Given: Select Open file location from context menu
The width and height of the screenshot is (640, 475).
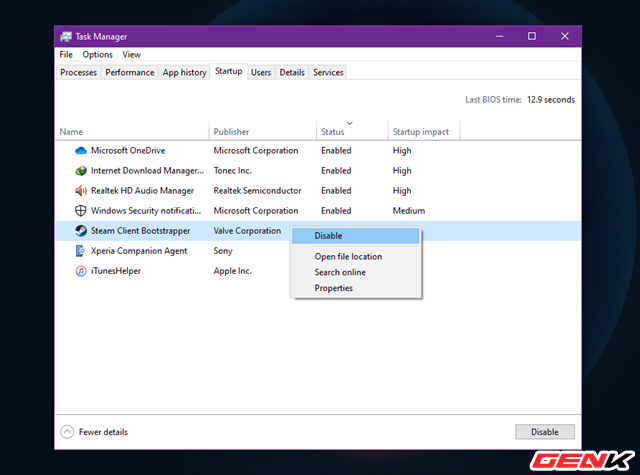Looking at the screenshot, I should pos(348,257).
